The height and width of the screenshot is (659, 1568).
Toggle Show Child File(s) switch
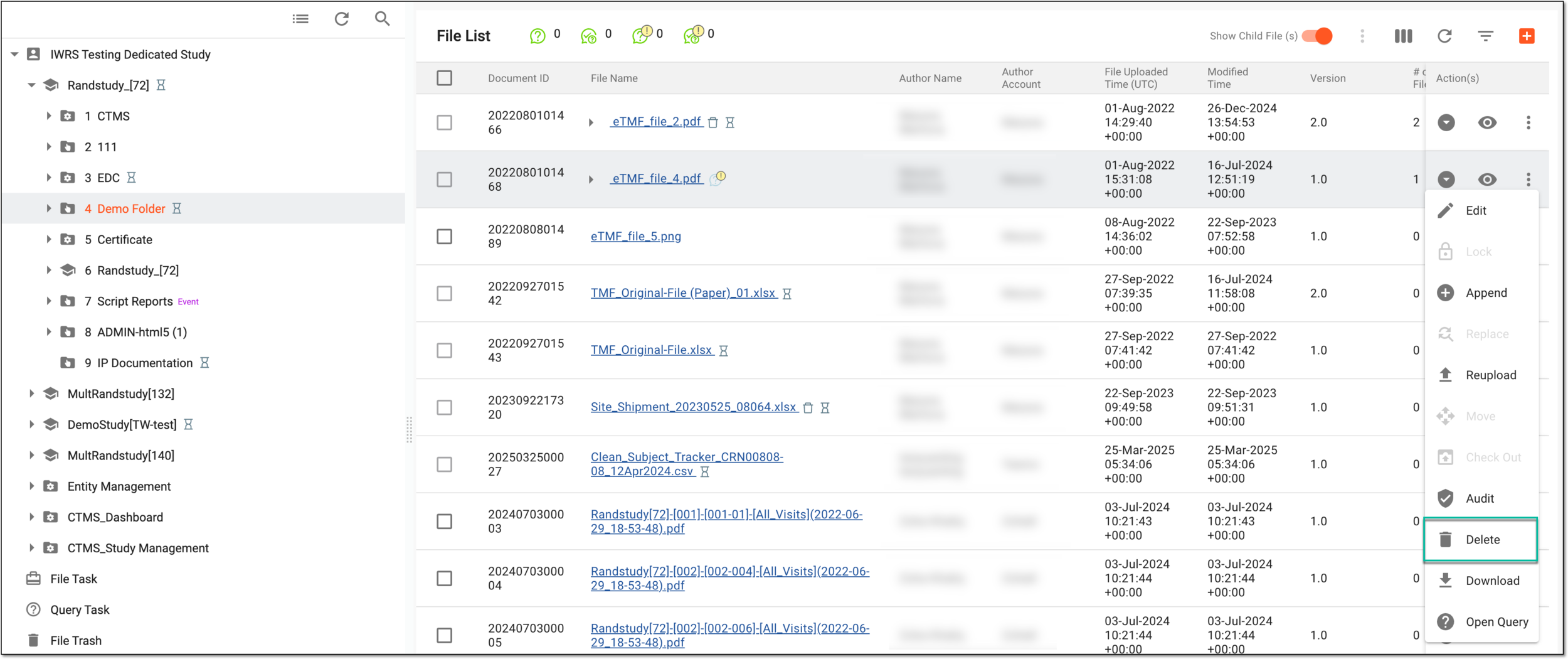point(1318,36)
